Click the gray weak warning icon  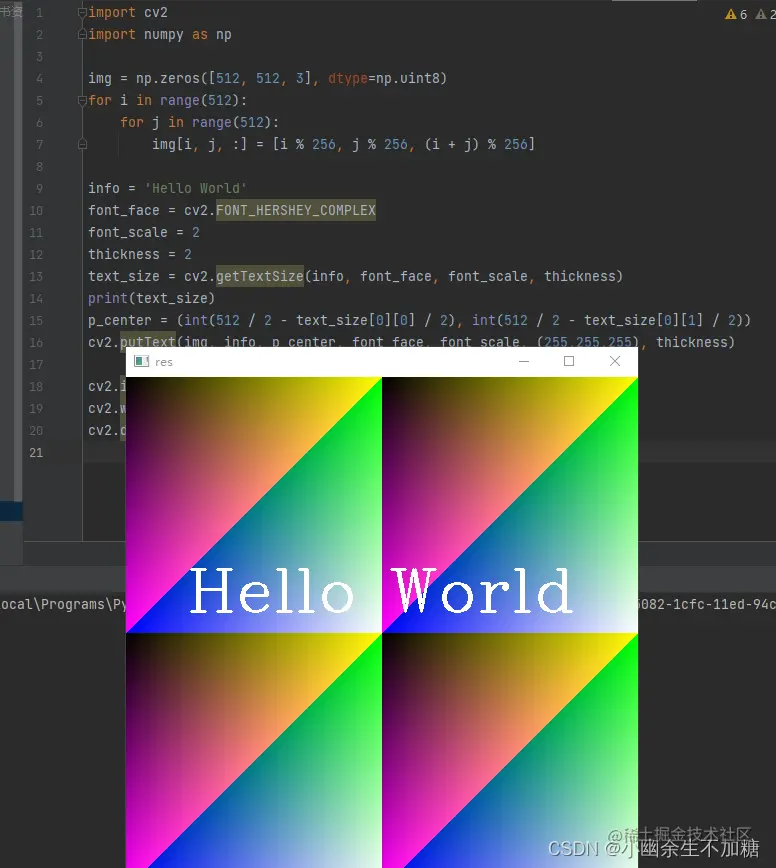(x=762, y=14)
